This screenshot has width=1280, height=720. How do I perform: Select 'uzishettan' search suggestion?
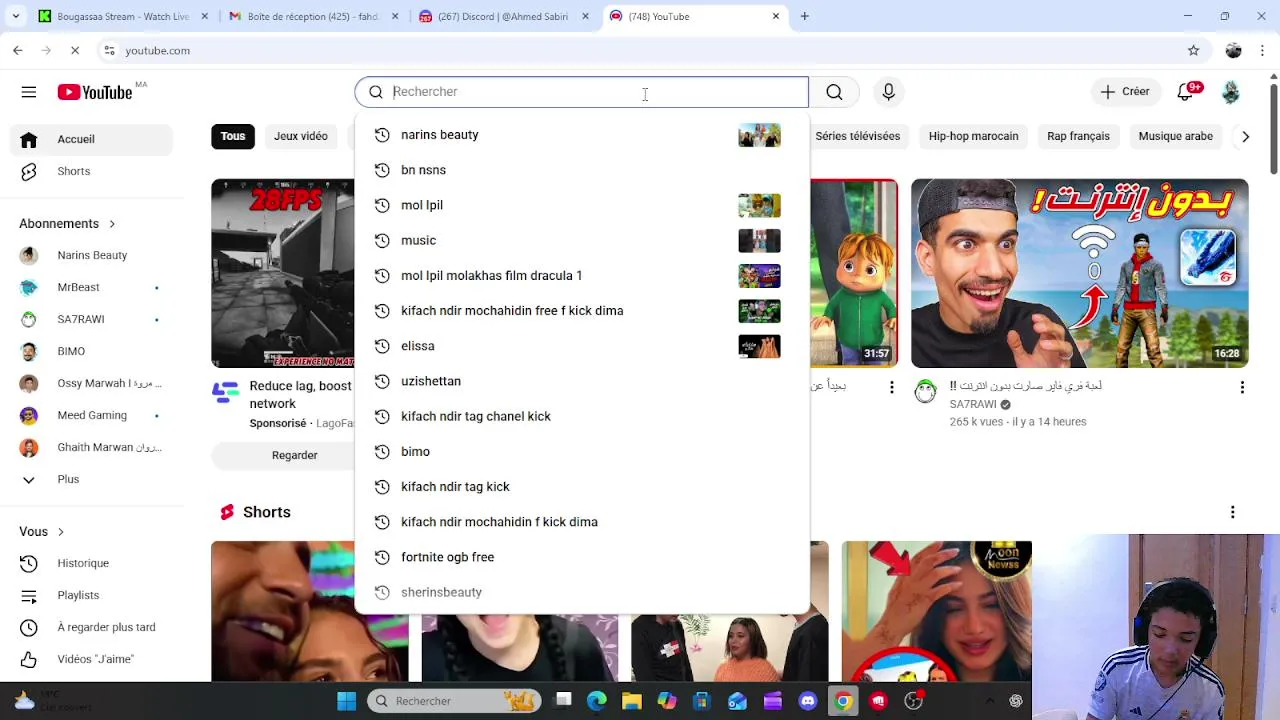point(581,381)
